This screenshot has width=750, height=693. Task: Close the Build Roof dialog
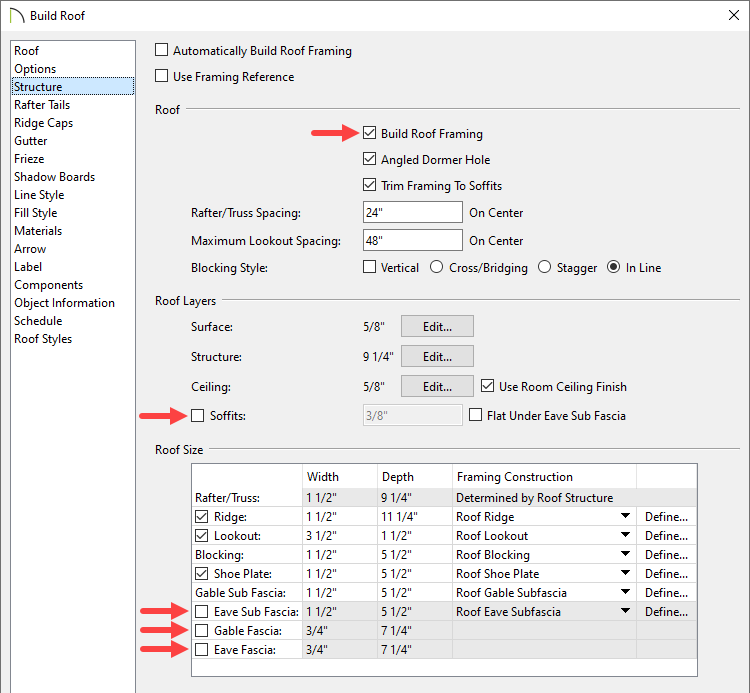pos(733,15)
